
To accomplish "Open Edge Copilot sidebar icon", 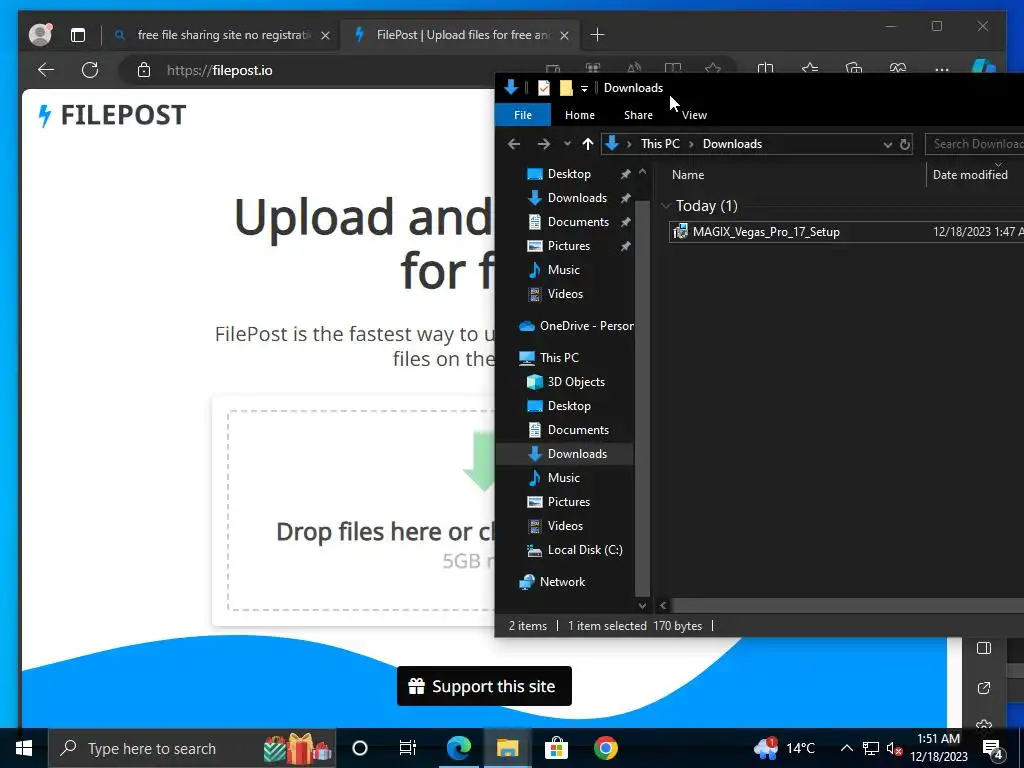I will tap(983, 67).
